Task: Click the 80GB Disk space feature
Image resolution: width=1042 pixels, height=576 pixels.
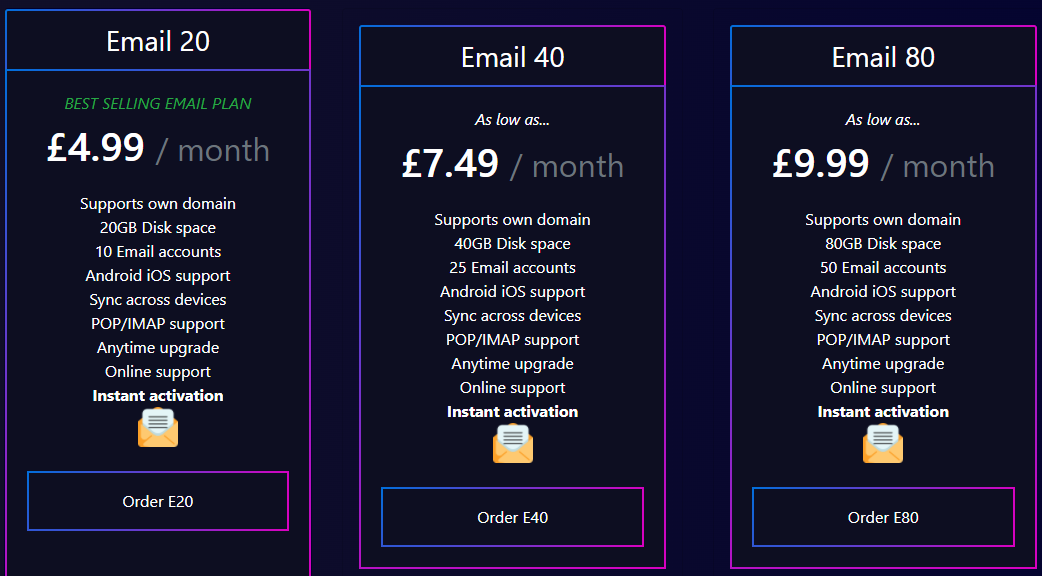Action: click(883, 244)
